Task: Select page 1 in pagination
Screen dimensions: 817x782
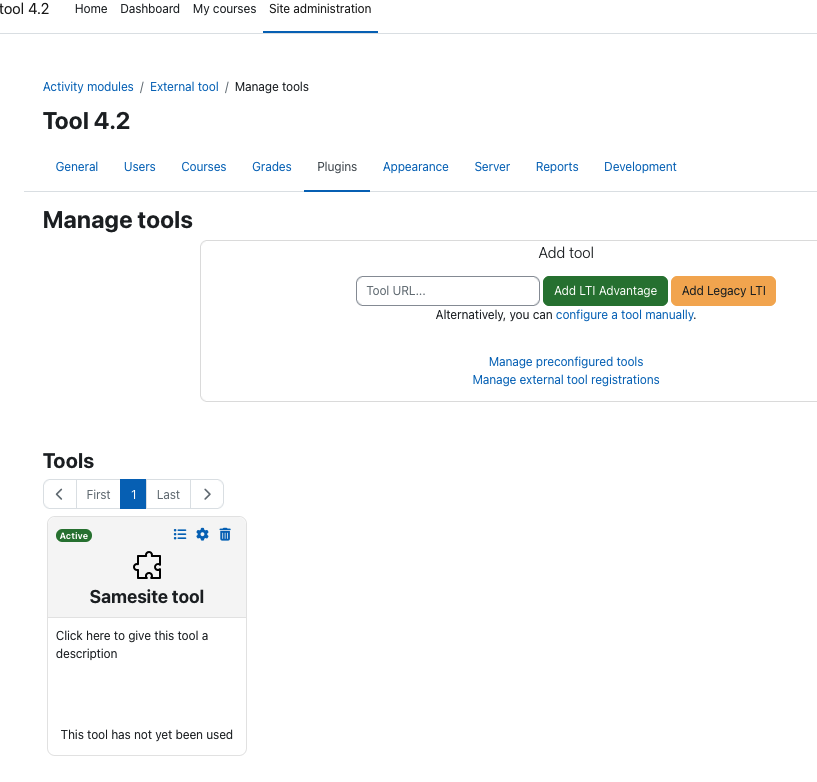Action: pos(133,494)
